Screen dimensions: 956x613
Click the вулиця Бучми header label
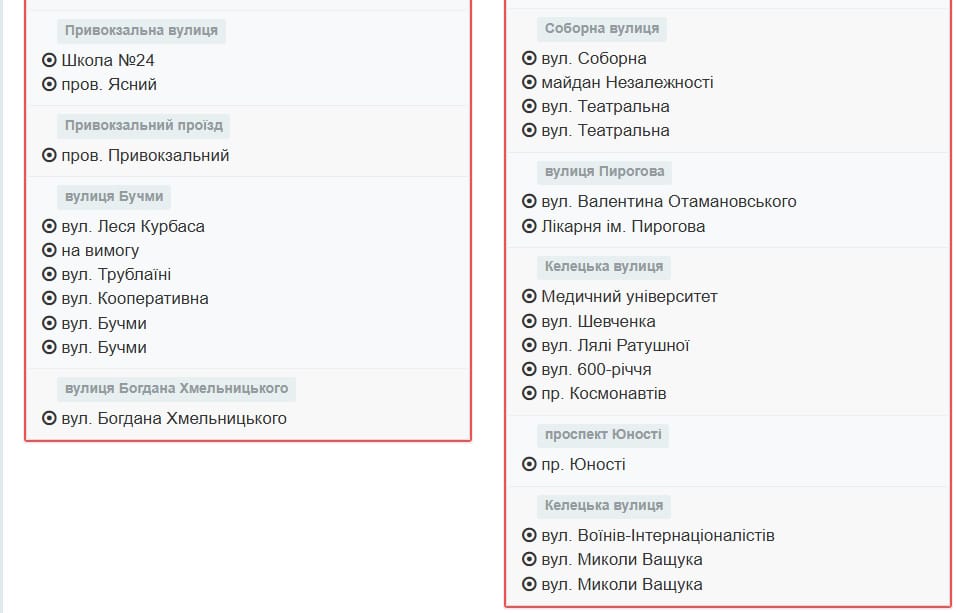114,196
